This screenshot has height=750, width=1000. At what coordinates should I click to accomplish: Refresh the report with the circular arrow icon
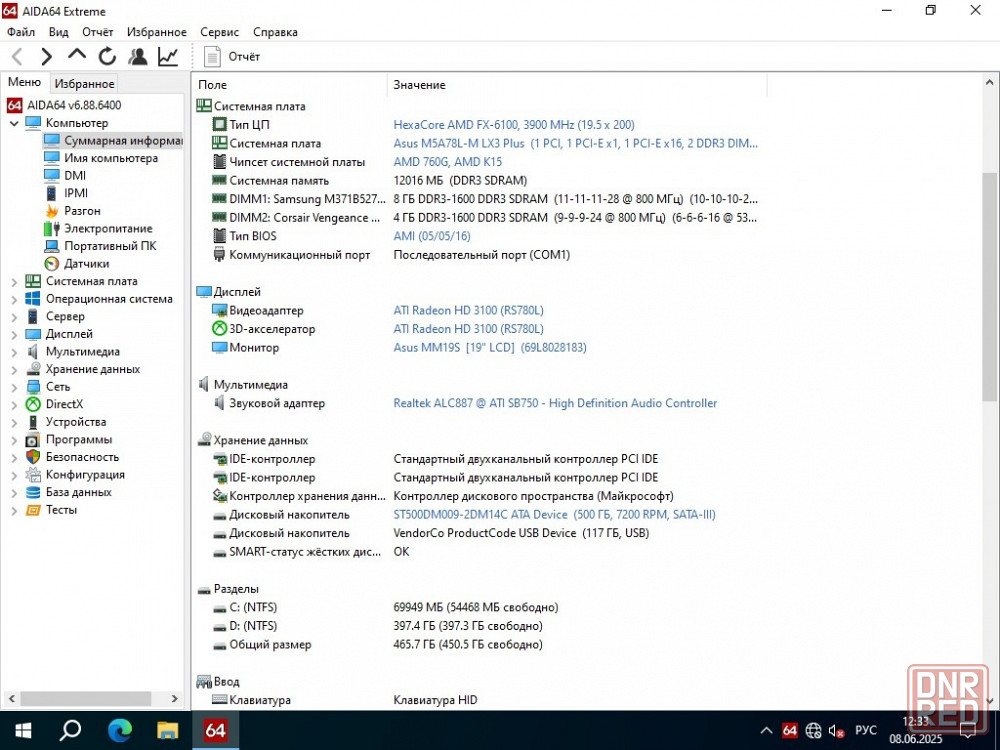point(107,57)
